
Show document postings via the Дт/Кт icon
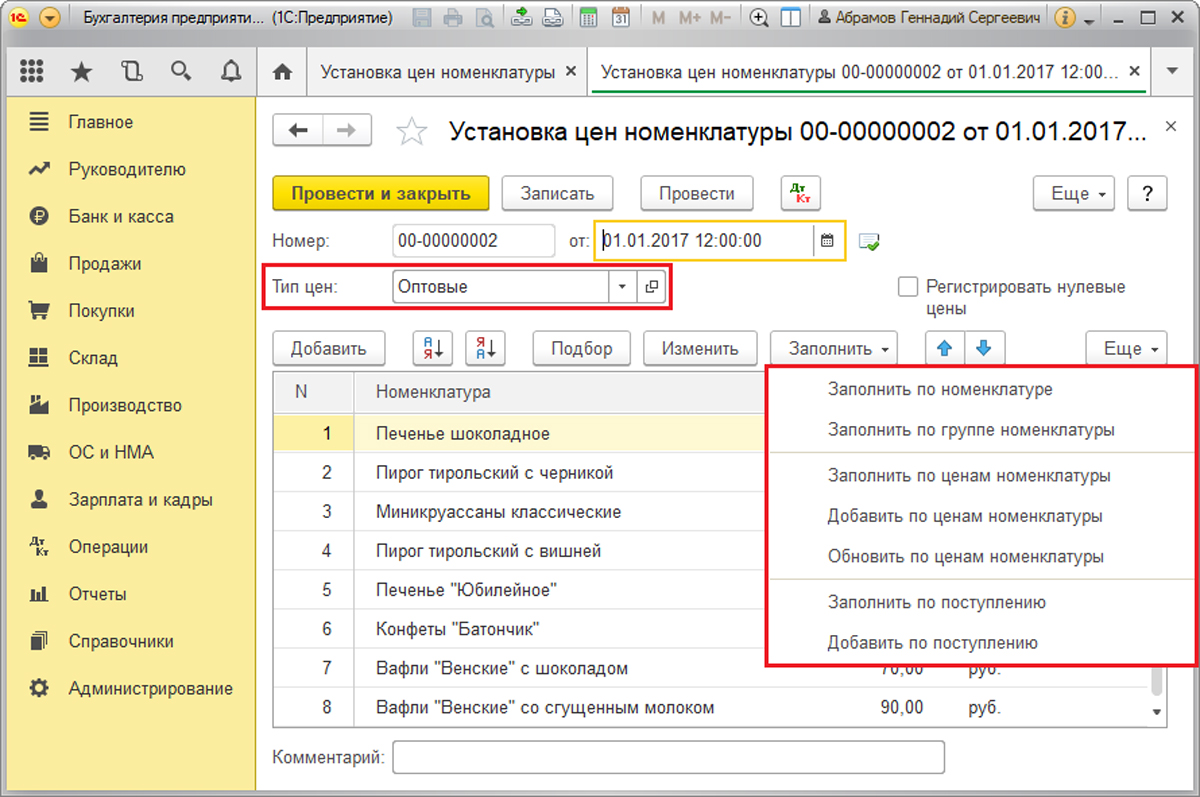pyautogui.click(x=800, y=193)
